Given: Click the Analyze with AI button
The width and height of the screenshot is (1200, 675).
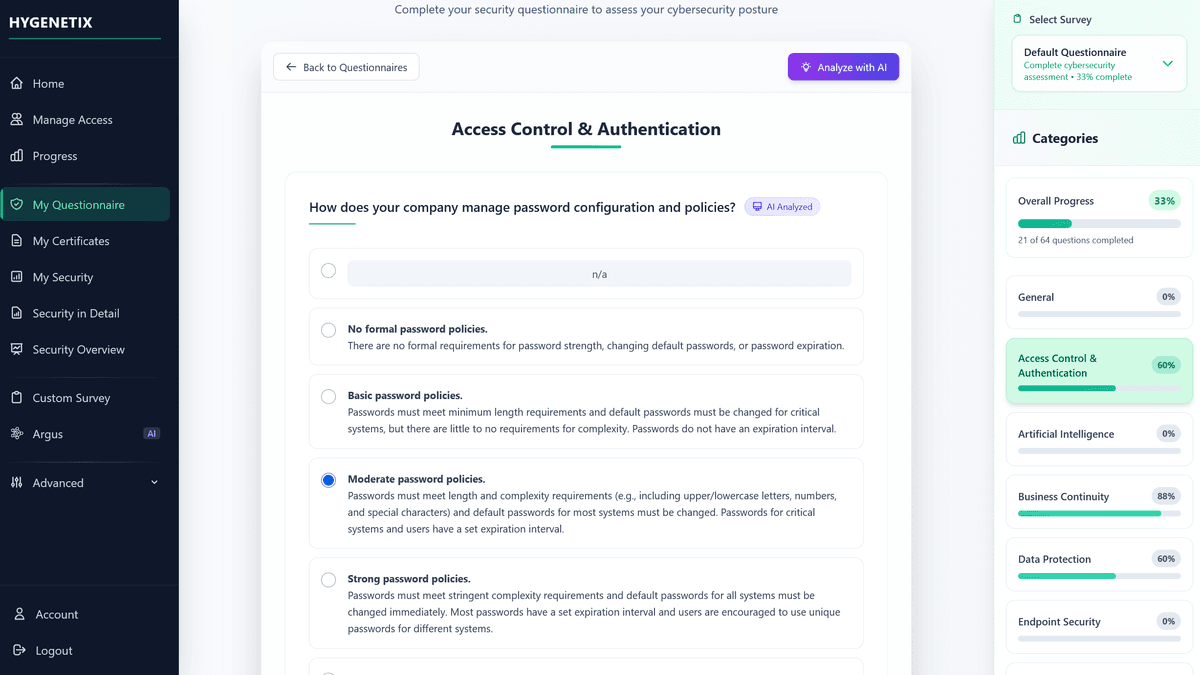Looking at the screenshot, I should [x=843, y=67].
